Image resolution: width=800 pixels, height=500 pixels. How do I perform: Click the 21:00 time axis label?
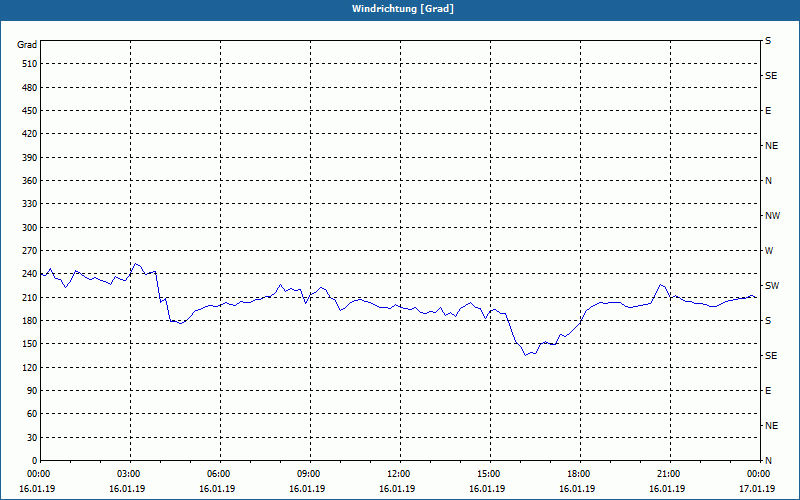pos(670,474)
